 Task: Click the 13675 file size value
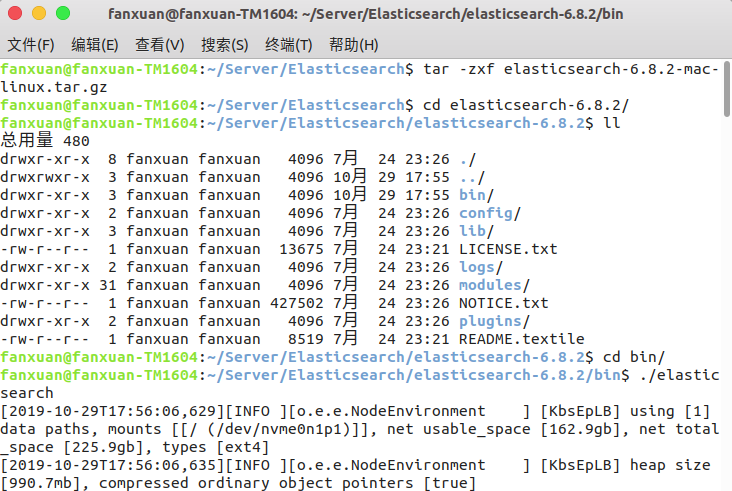pos(301,249)
